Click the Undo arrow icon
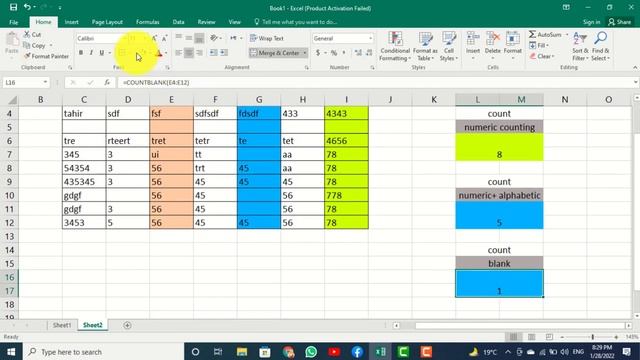 [27, 7]
